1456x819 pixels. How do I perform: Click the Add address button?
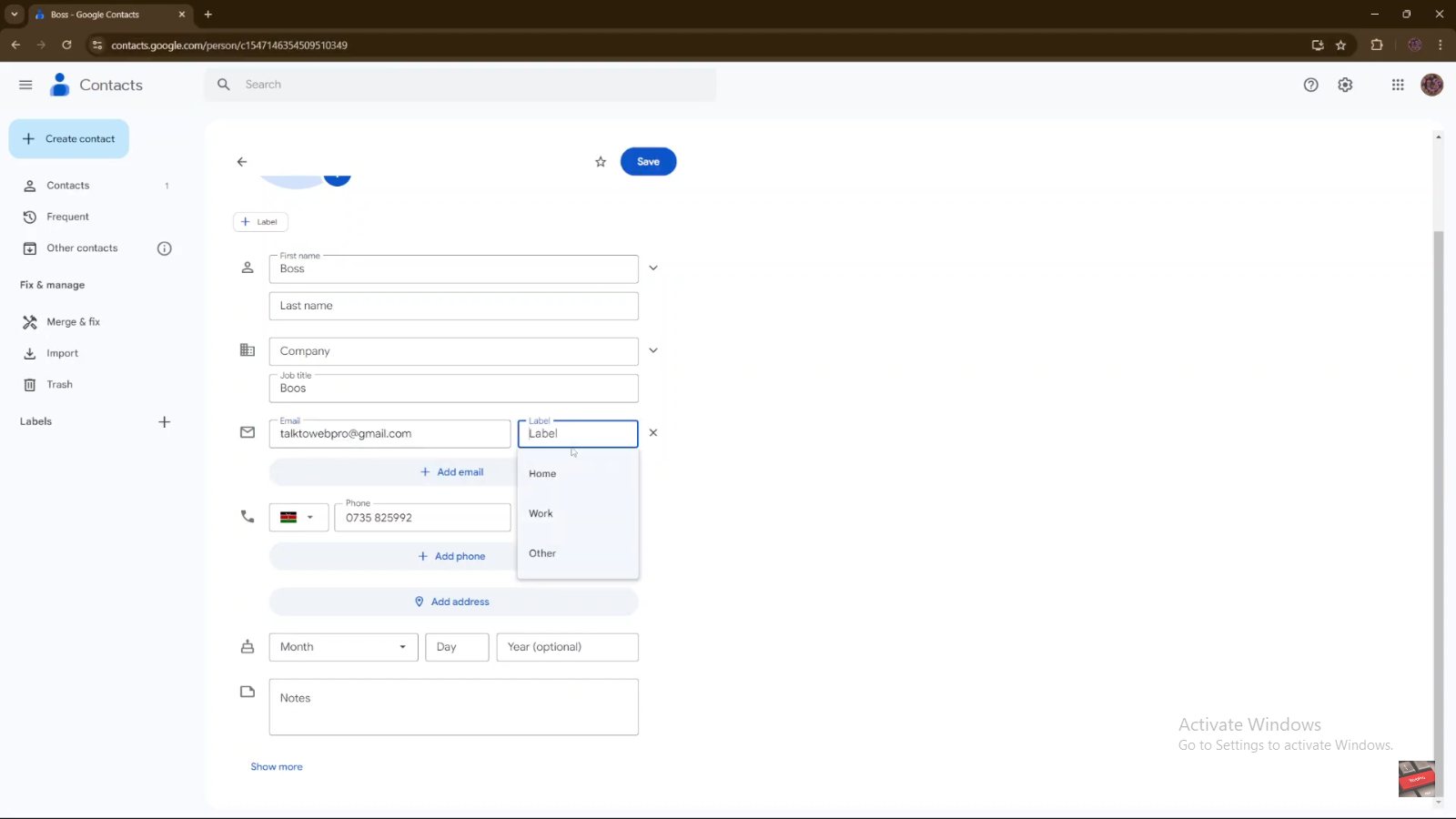(453, 602)
